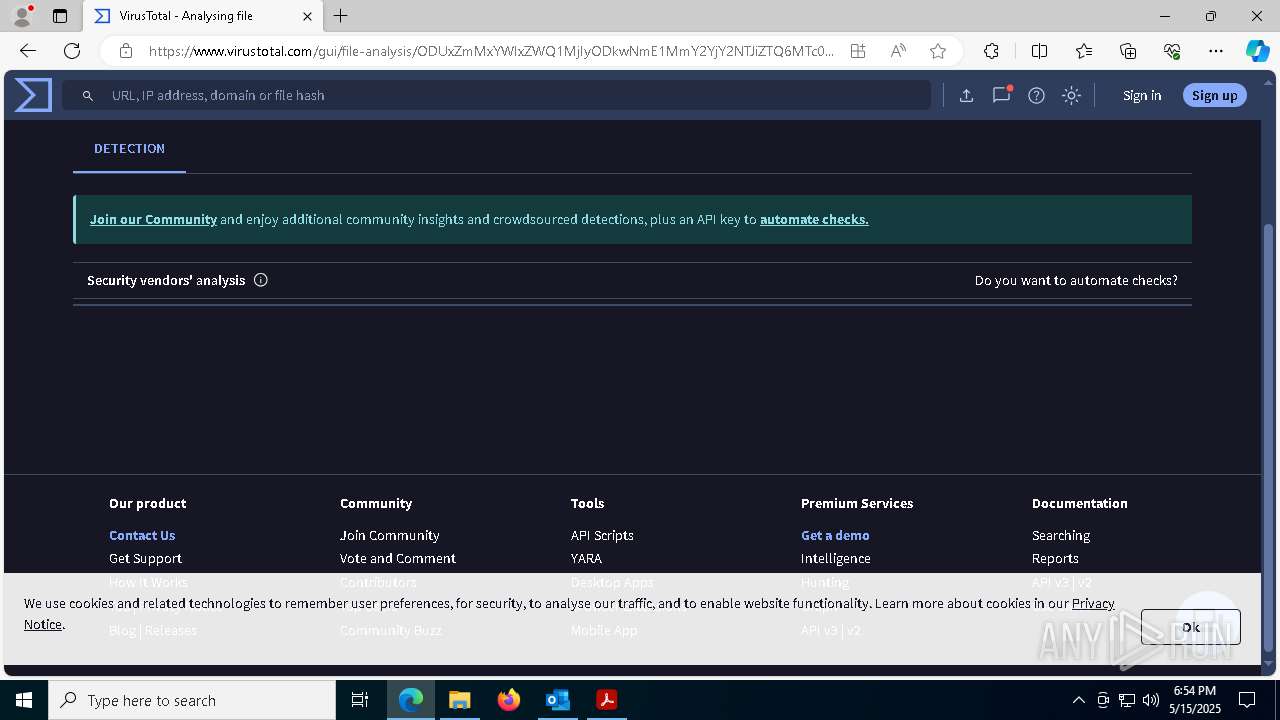Click Get a demo link
Viewport: 1280px width, 720px height.
[x=835, y=535]
